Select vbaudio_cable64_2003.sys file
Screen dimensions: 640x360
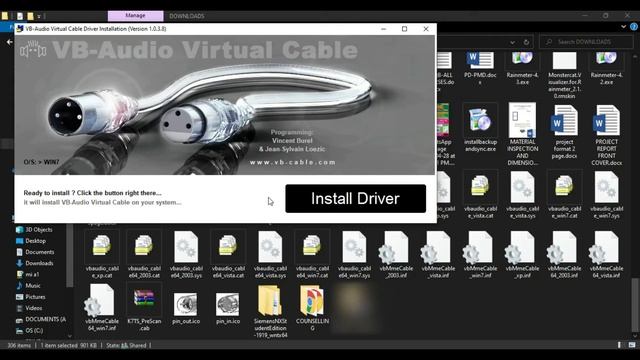186,254
